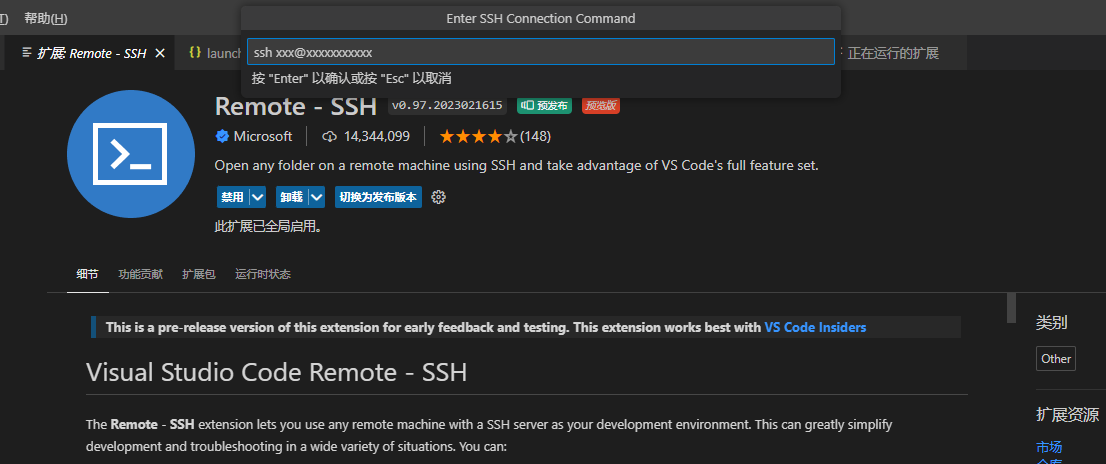Open the 功能贡献 tab

tap(140, 274)
